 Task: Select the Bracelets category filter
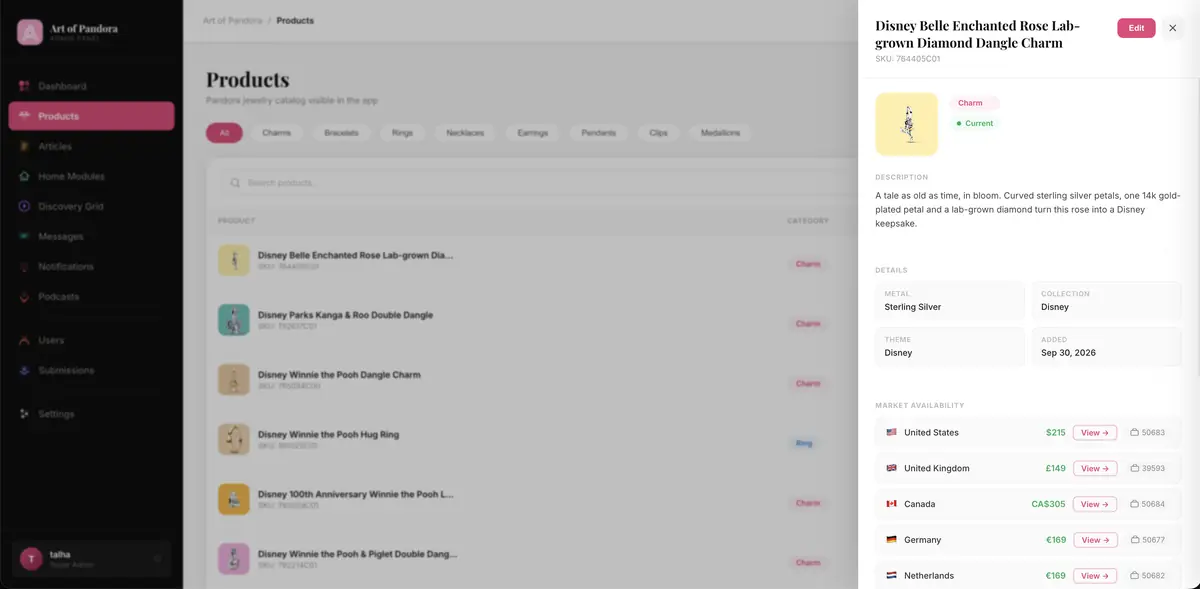click(x=341, y=133)
